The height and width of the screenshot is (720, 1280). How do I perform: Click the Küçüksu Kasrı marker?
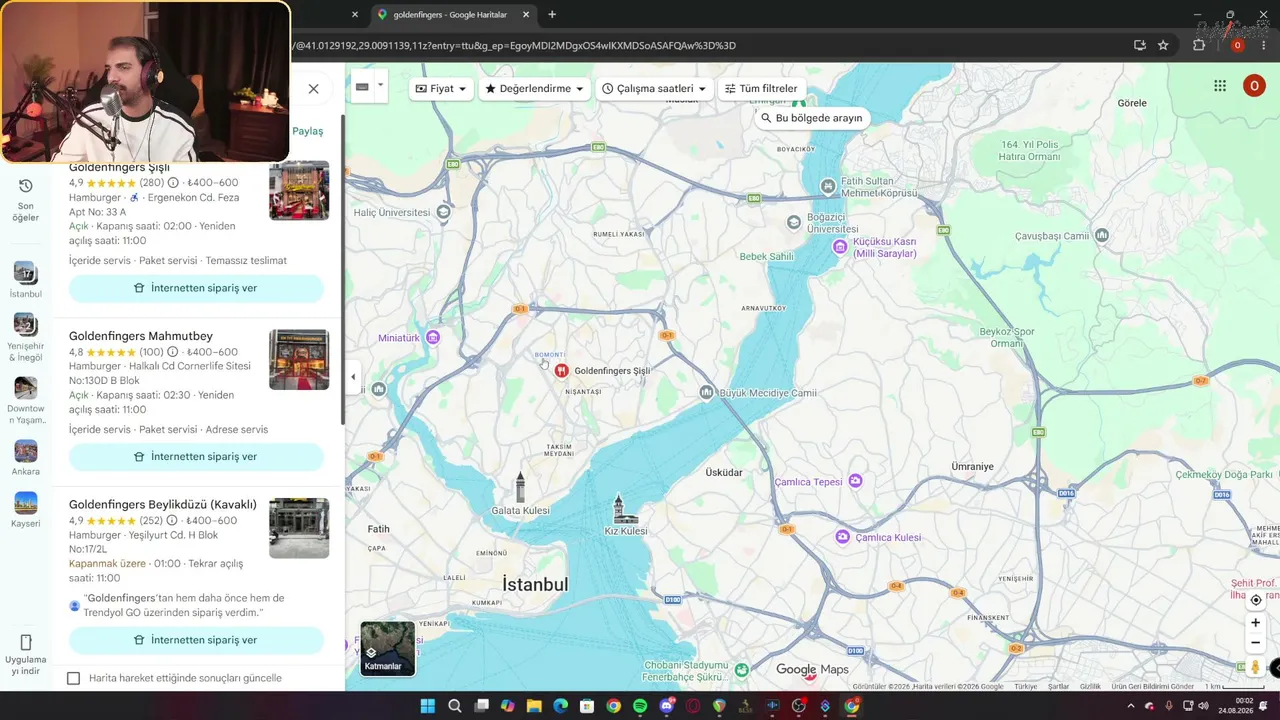[841, 246]
